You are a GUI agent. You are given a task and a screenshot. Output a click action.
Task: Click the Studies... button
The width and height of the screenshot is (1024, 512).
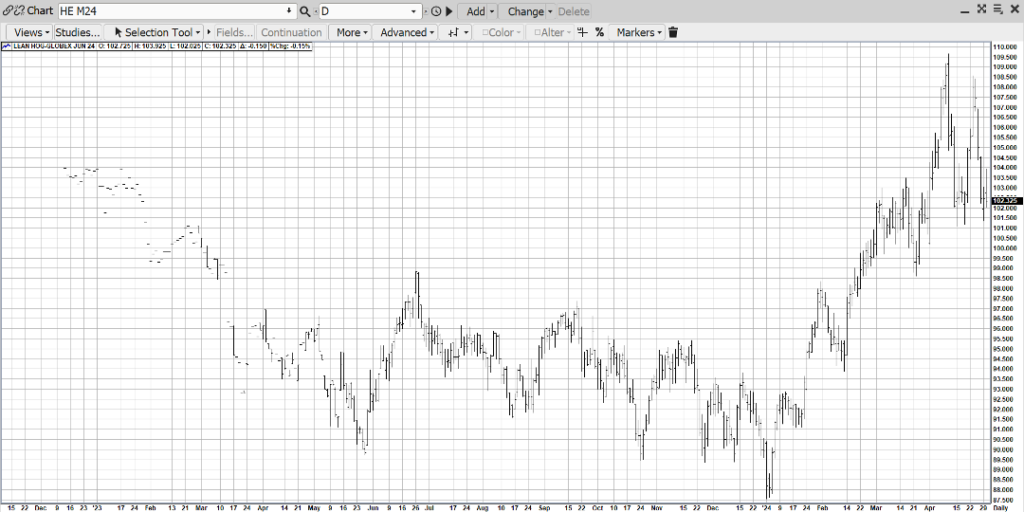(x=77, y=32)
